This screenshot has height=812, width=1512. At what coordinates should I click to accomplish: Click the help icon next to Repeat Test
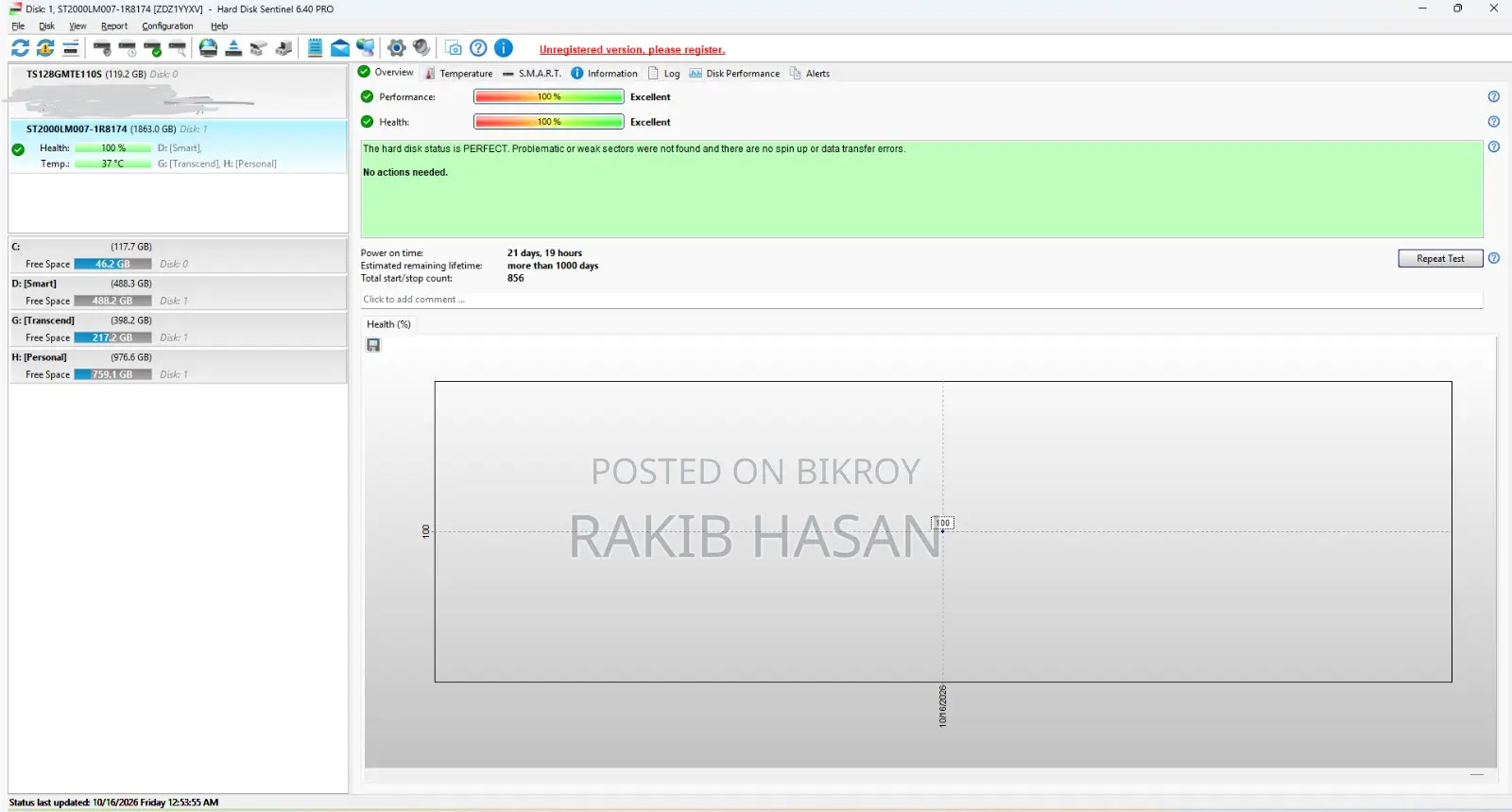tap(1494, 258)
